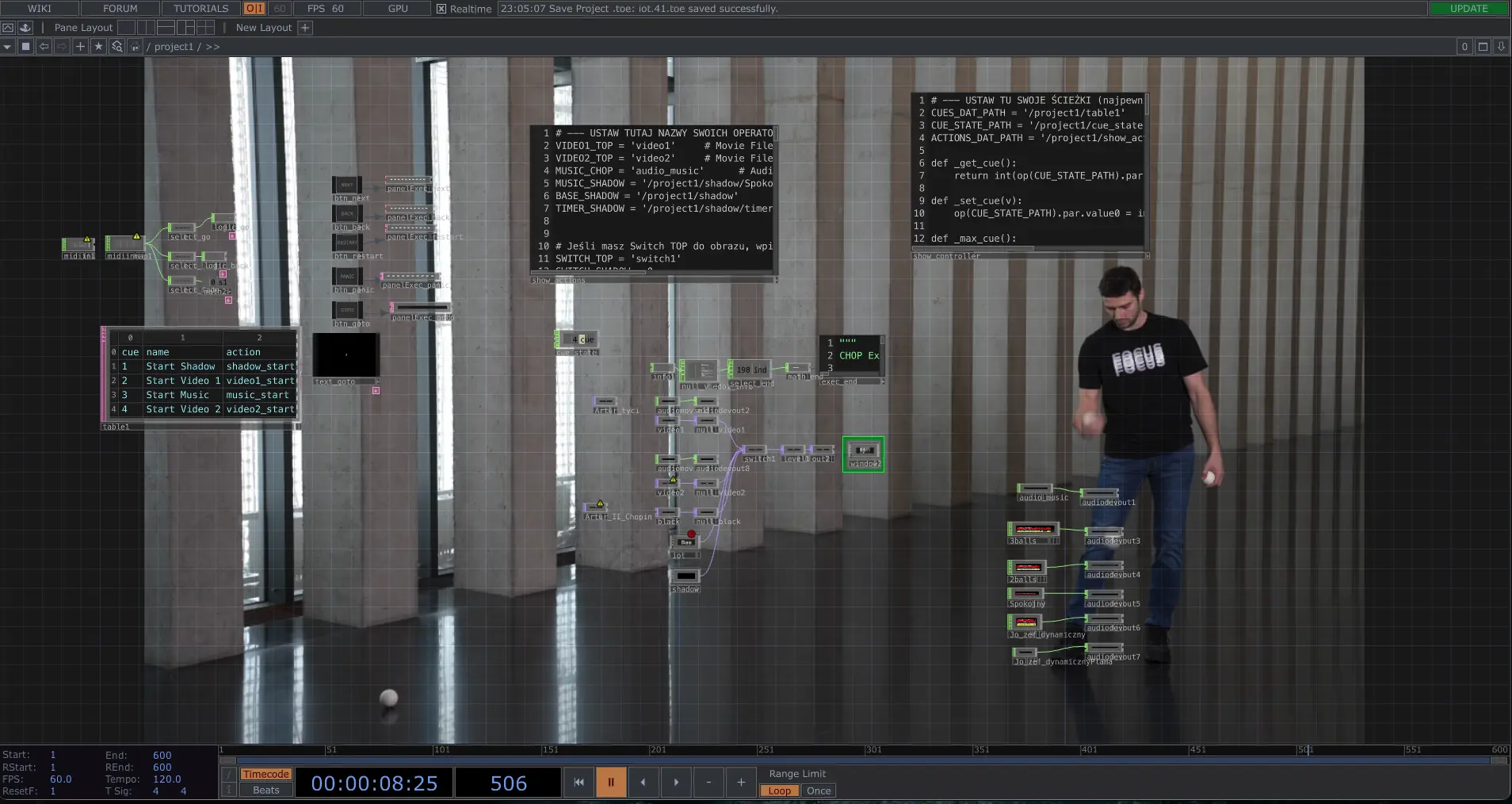
Task: Click the down-arrow pane menu at right
Action: (1501, 47)
